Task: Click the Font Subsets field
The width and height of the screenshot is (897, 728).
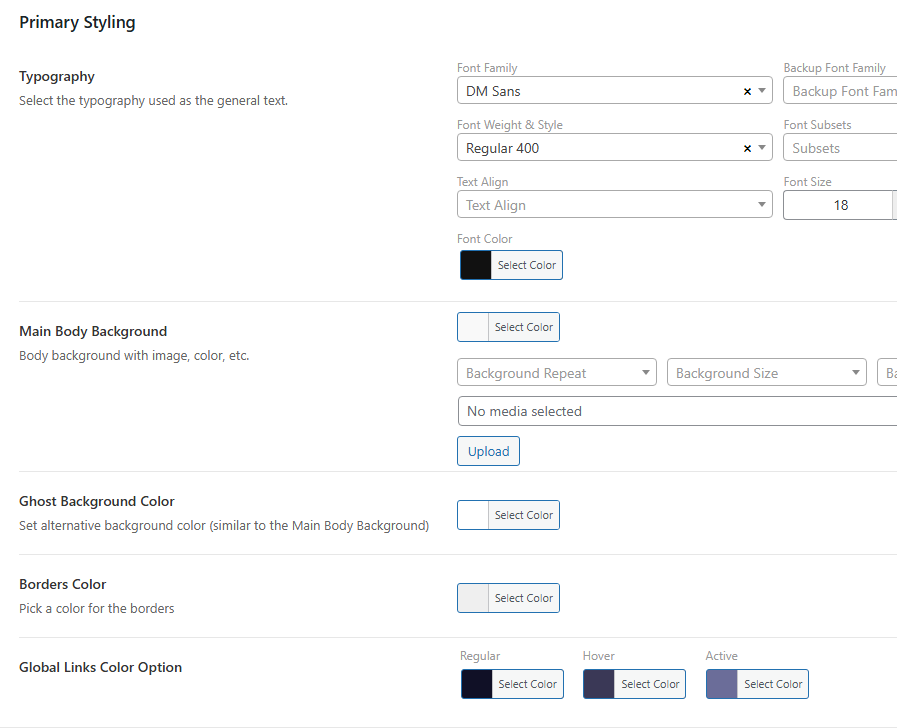Action: (840, 148)
